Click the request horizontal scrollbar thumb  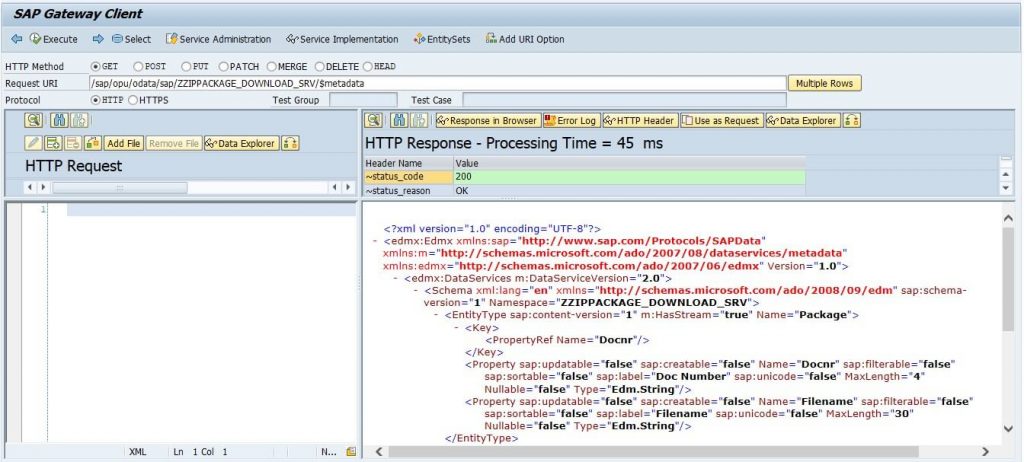tap(120, 188)
